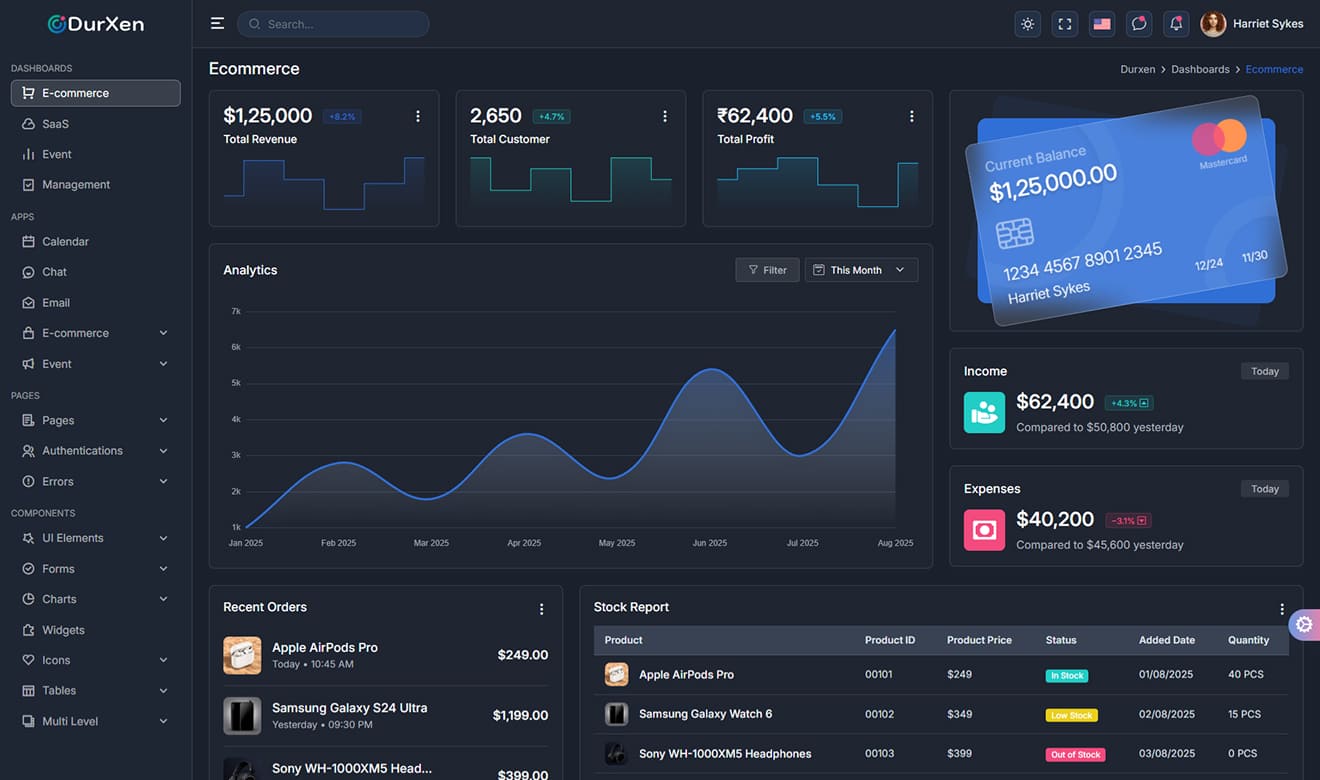Open the This Month date filter dropdown
The height and width of the screenshot is (780, 1320).
(x=861, y=269)
